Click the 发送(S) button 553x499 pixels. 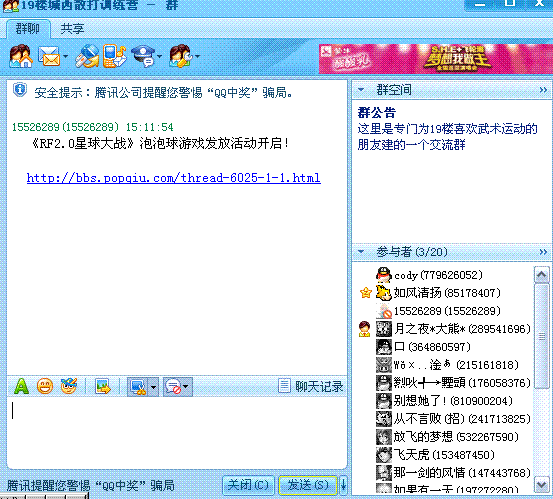click(308, 485)
